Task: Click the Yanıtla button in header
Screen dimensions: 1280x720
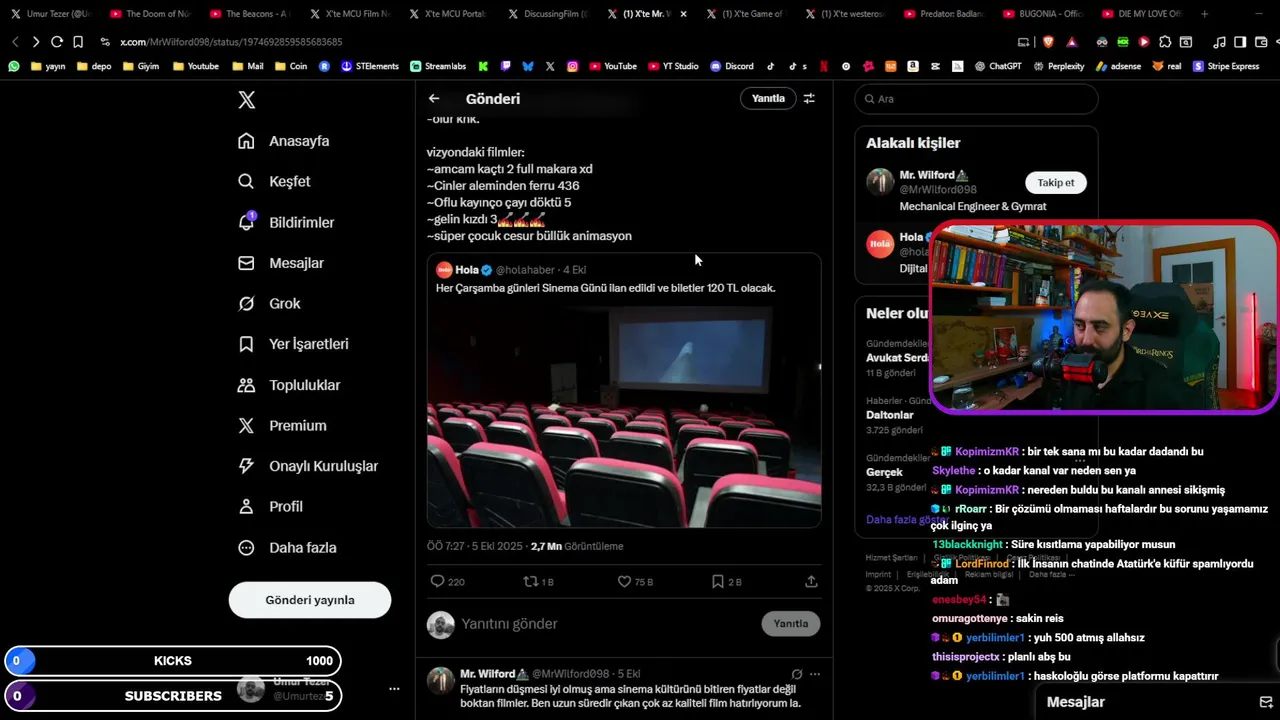Action: [768, 98]
